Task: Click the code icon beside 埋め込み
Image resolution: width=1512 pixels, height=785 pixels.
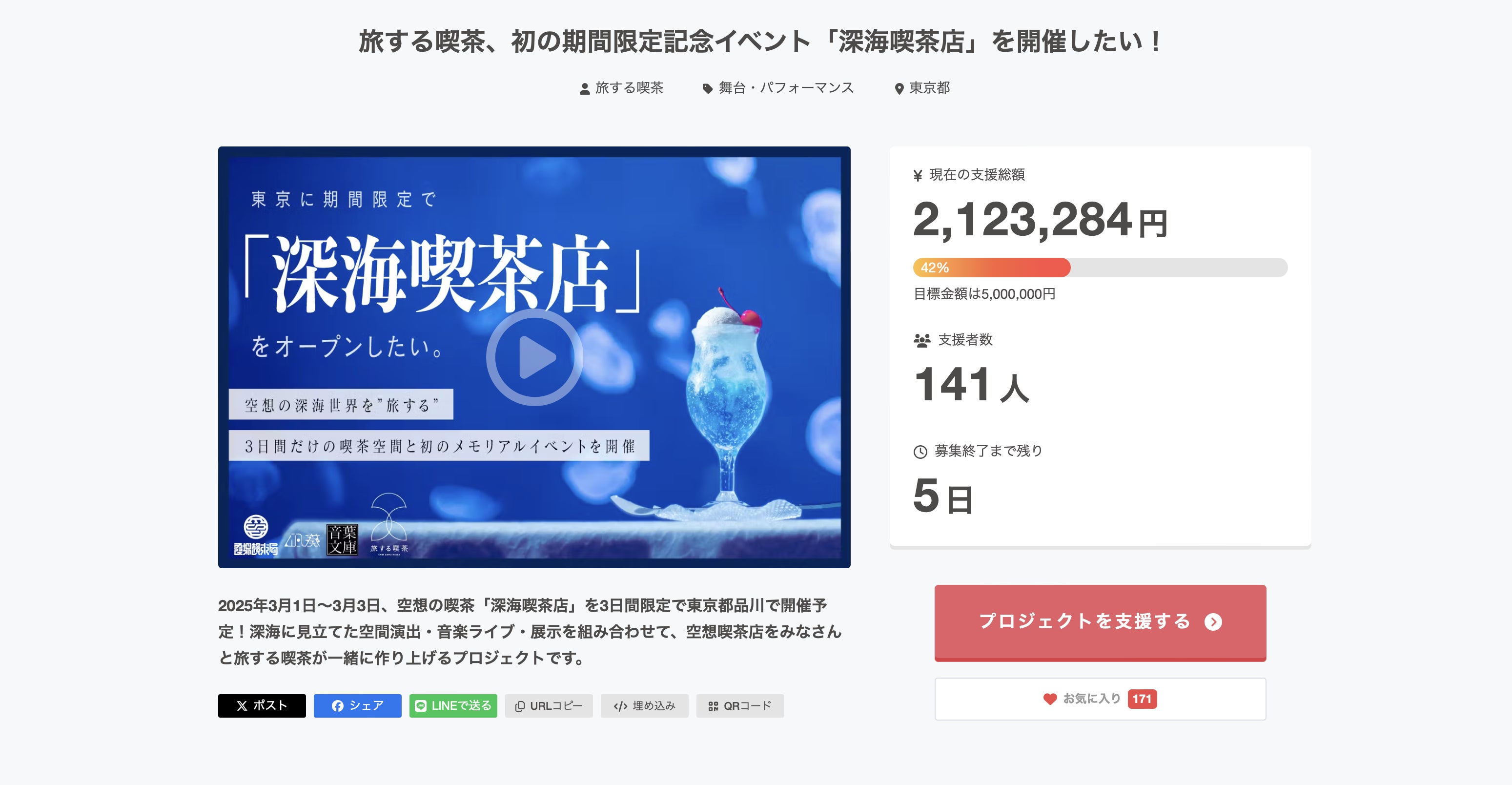Action: 620,706
